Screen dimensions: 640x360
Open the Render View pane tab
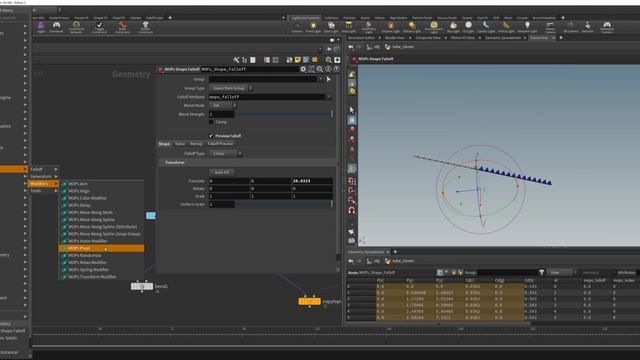click(x=395, y=38)
